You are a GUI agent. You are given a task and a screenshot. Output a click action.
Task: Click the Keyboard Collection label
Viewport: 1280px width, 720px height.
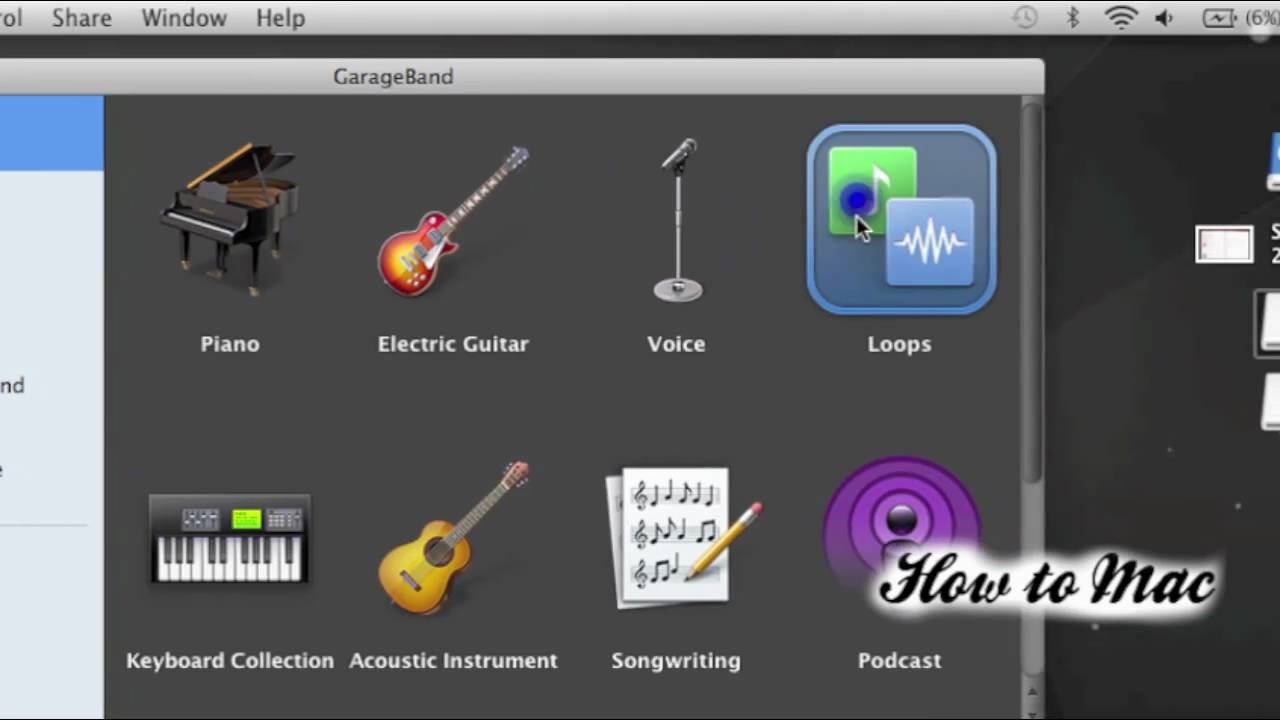point(230,661)
